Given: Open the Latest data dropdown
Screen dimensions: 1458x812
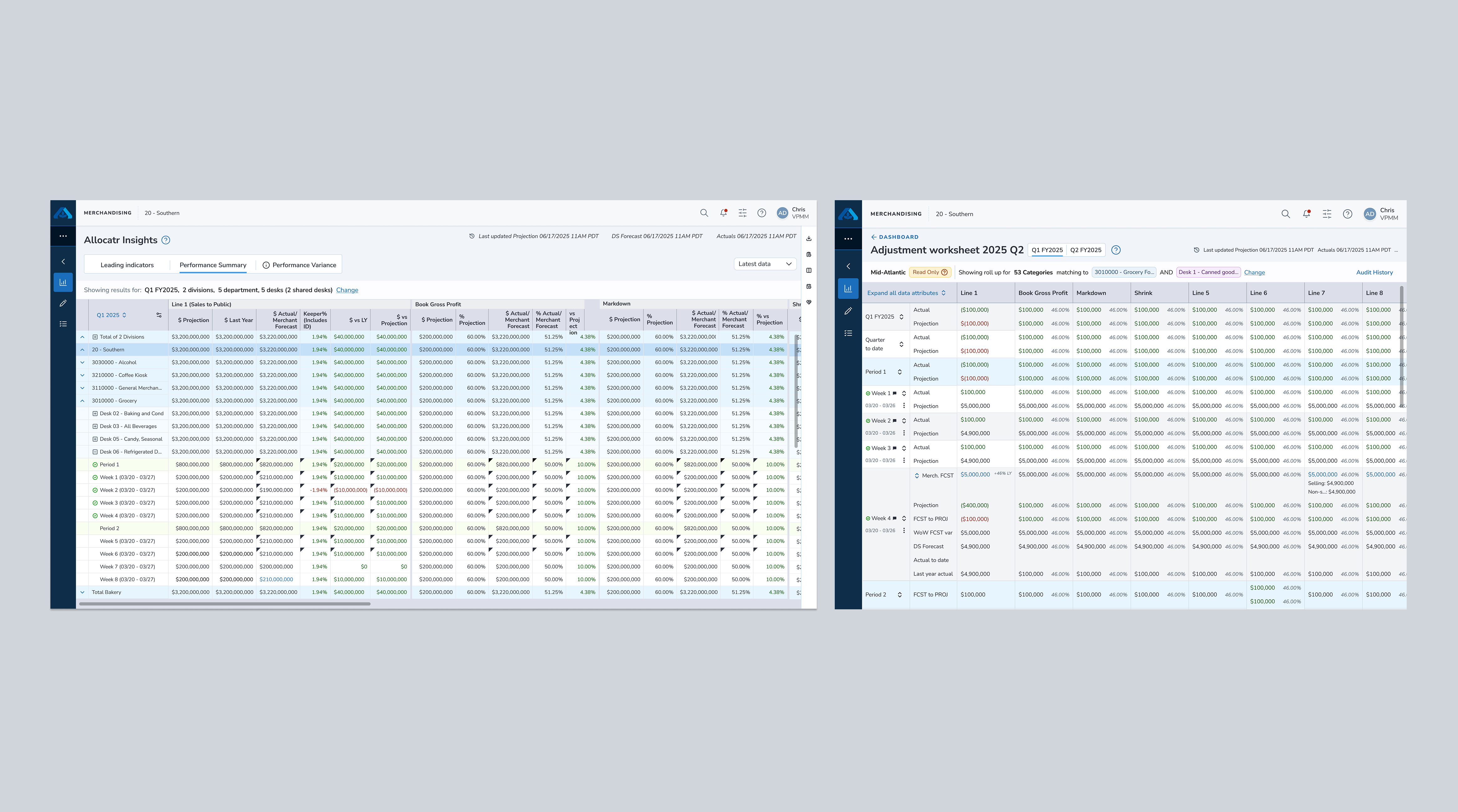Looking at the screenshot, I should (x=765, y=264).
